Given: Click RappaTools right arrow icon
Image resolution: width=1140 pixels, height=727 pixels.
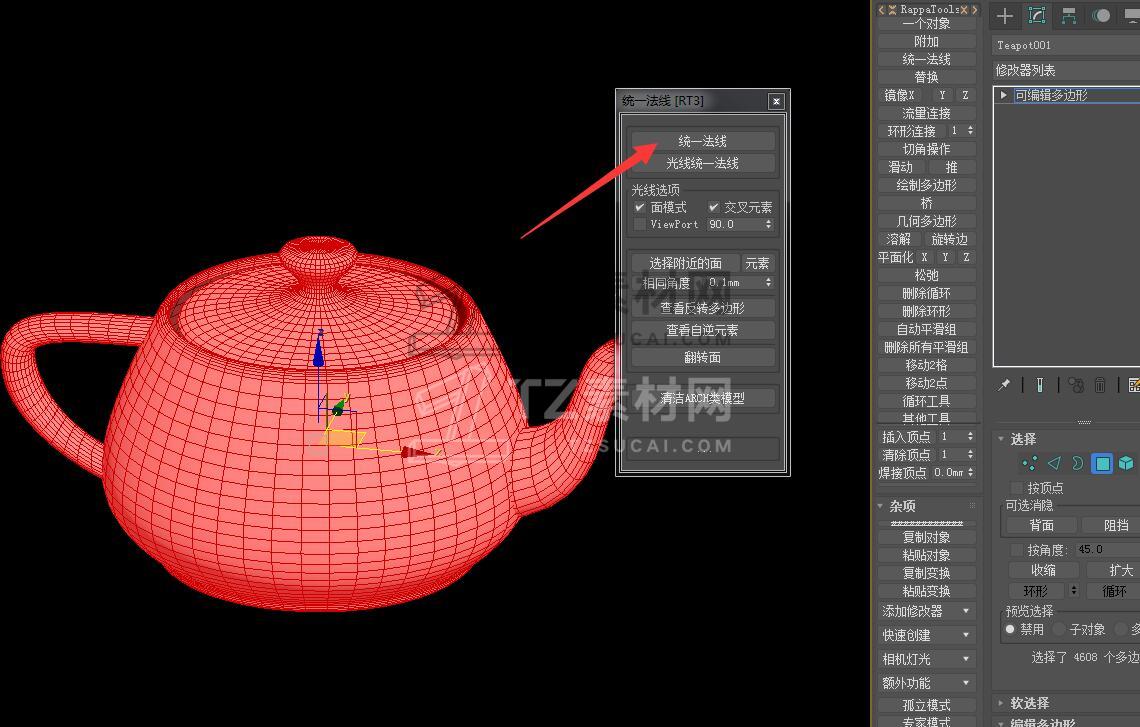Looking at the screenshot, I should point(975,9).
